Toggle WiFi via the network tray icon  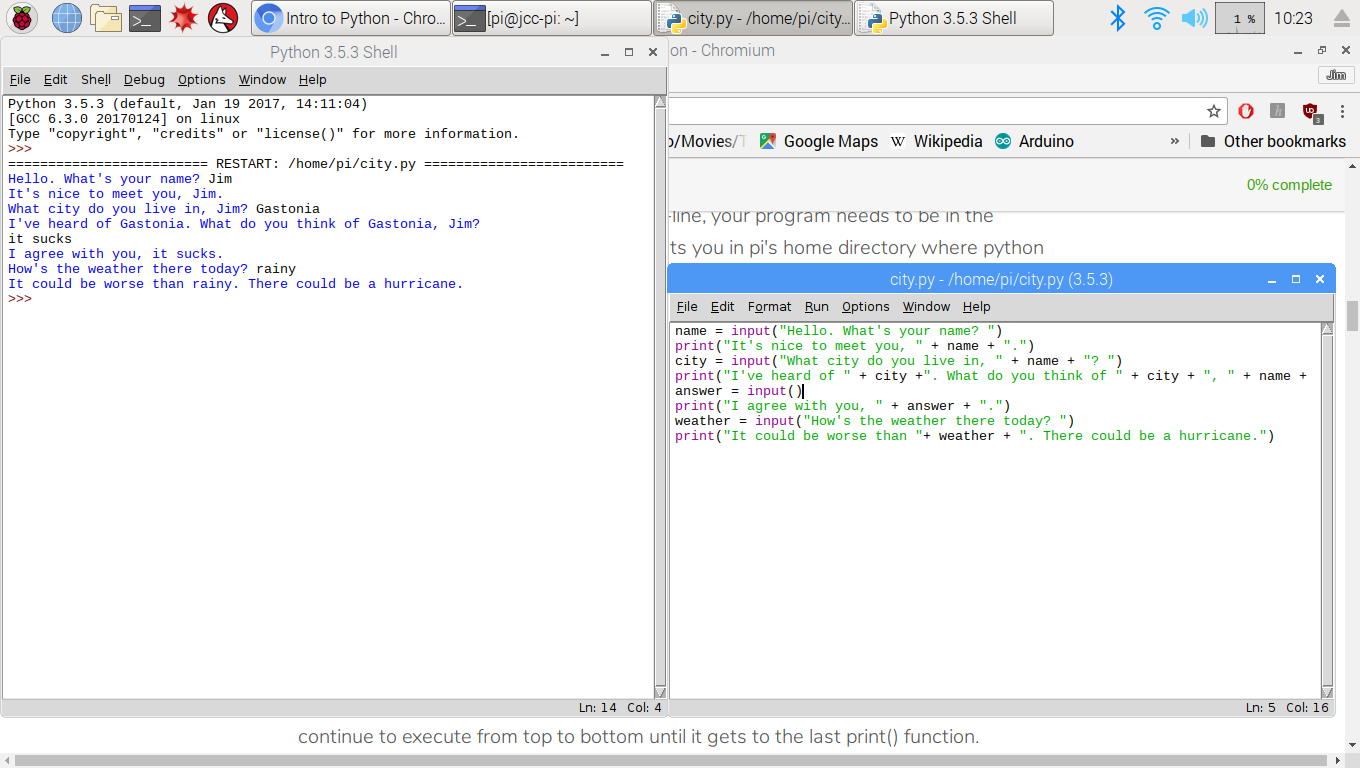(x=1155, y=17)
